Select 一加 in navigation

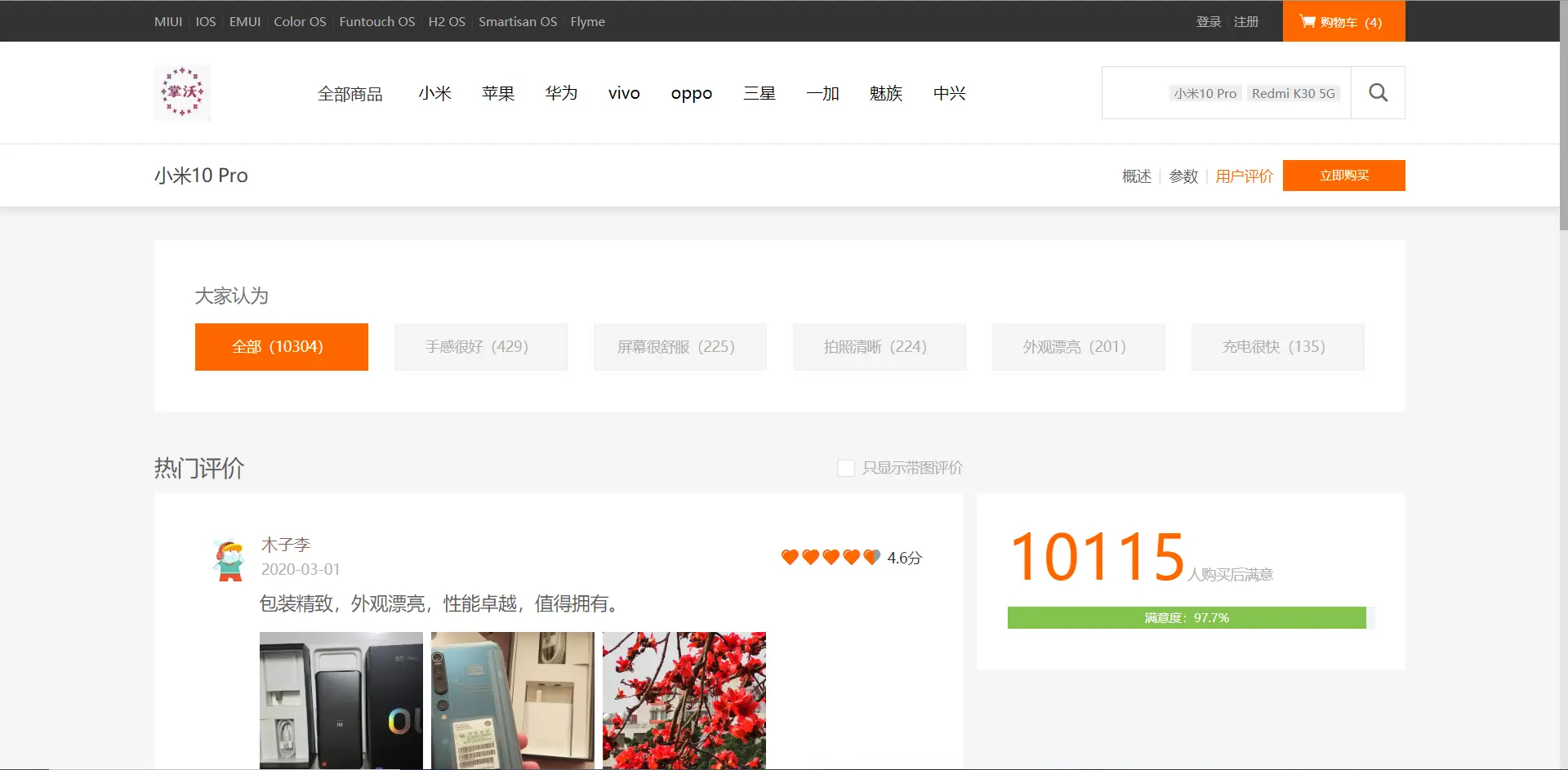[823, 93]
